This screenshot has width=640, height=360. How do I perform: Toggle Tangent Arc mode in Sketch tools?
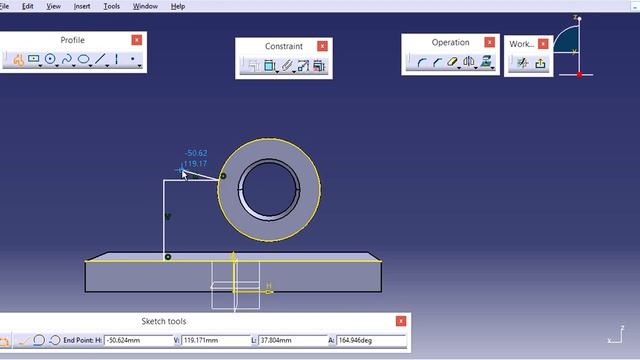(x=39, y=340)
